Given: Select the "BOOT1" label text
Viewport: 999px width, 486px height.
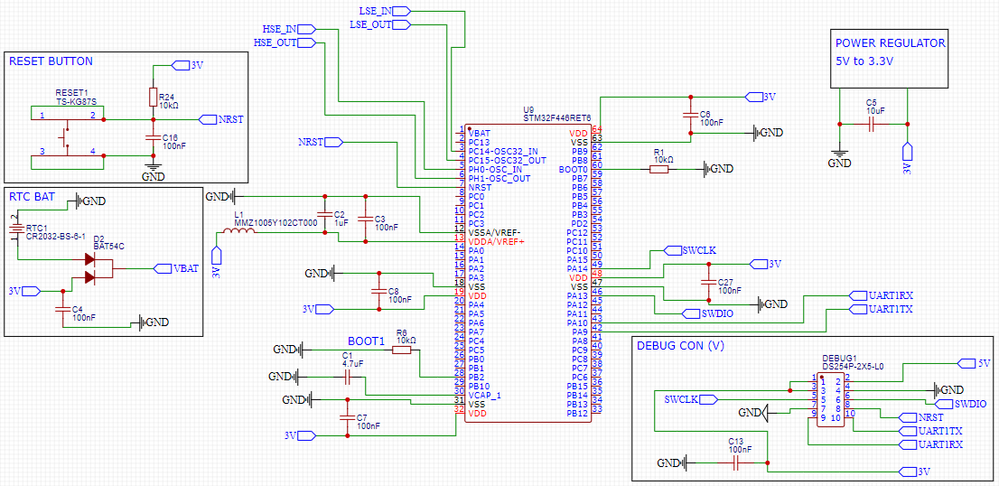Looking at the screenshot, I should (366, 341).
